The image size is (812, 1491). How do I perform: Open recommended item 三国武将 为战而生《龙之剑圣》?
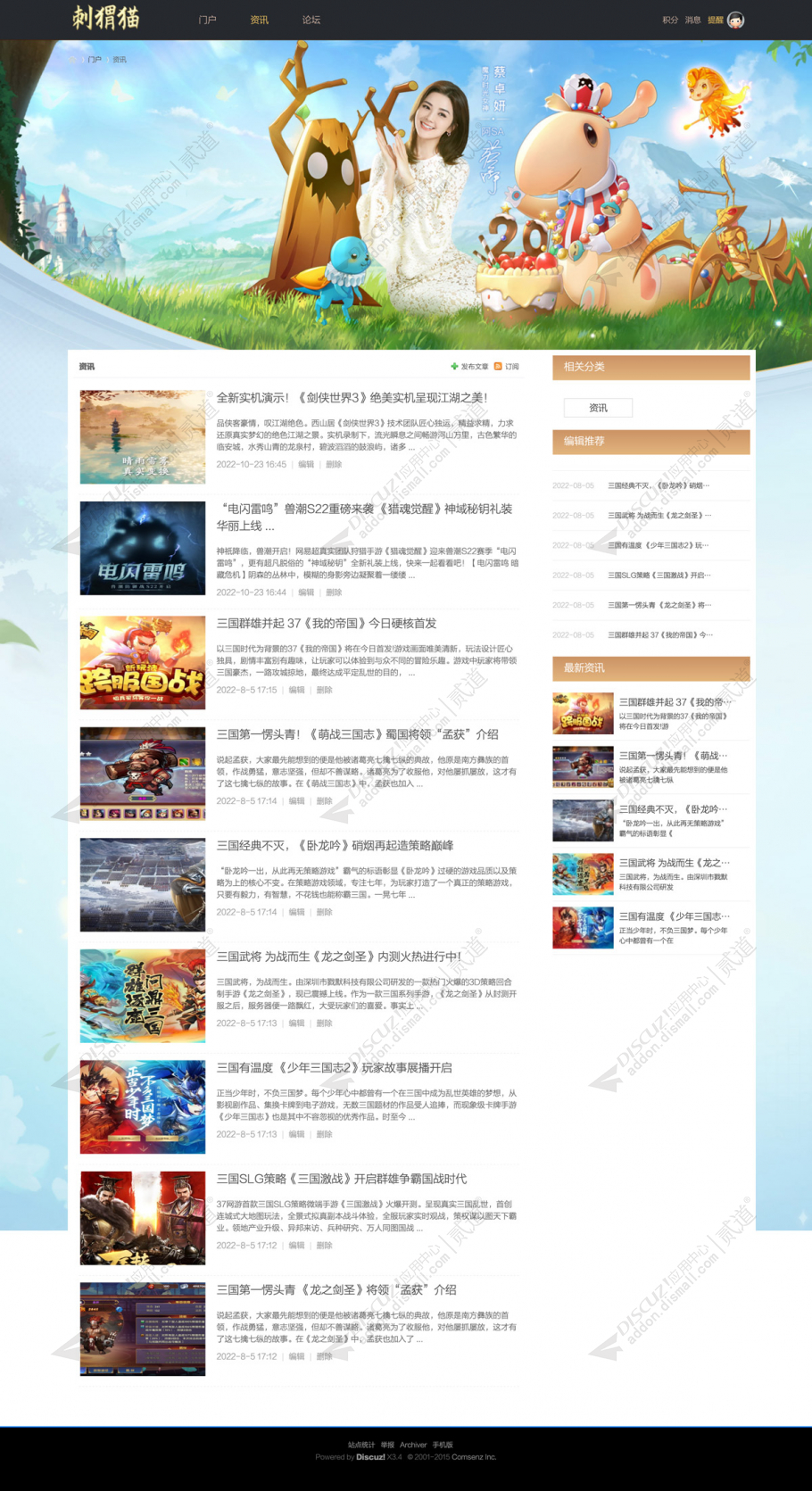(x=659, y=516)
